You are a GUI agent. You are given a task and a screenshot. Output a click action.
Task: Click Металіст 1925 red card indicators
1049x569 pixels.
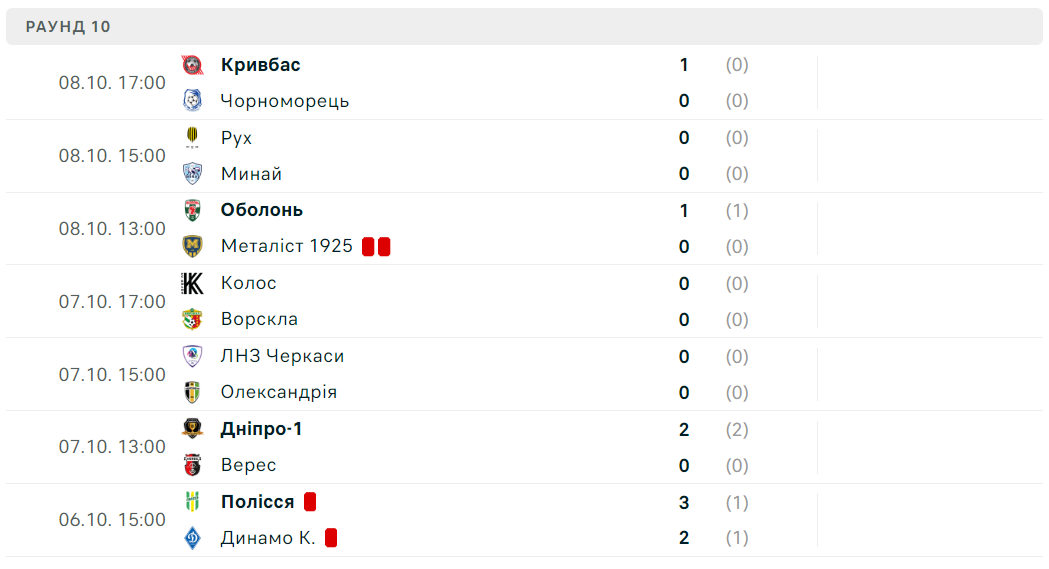(376, 246)
